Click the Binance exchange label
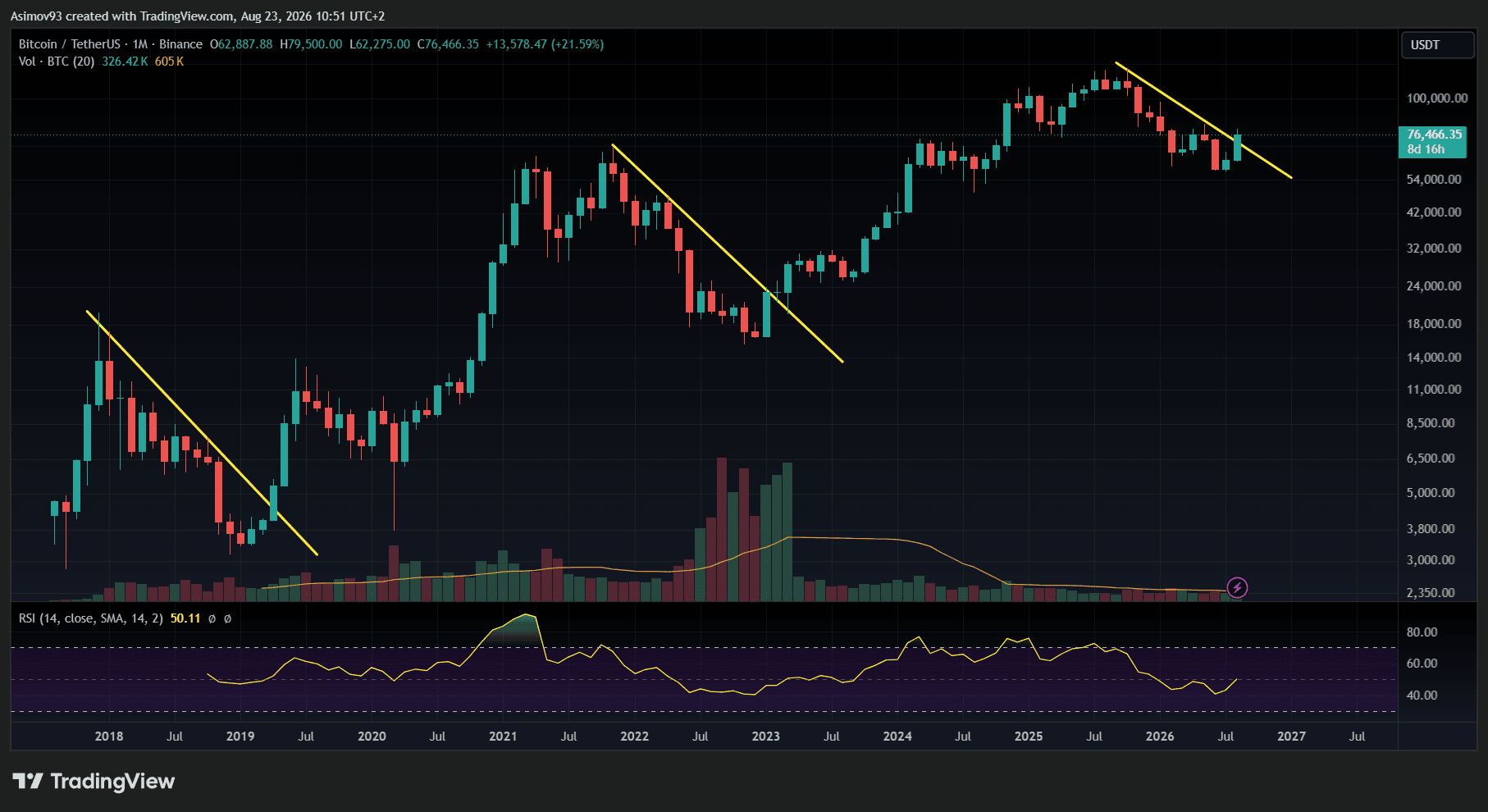Image resolution: width=1488 pixels, height=812 pixels. 180,44
